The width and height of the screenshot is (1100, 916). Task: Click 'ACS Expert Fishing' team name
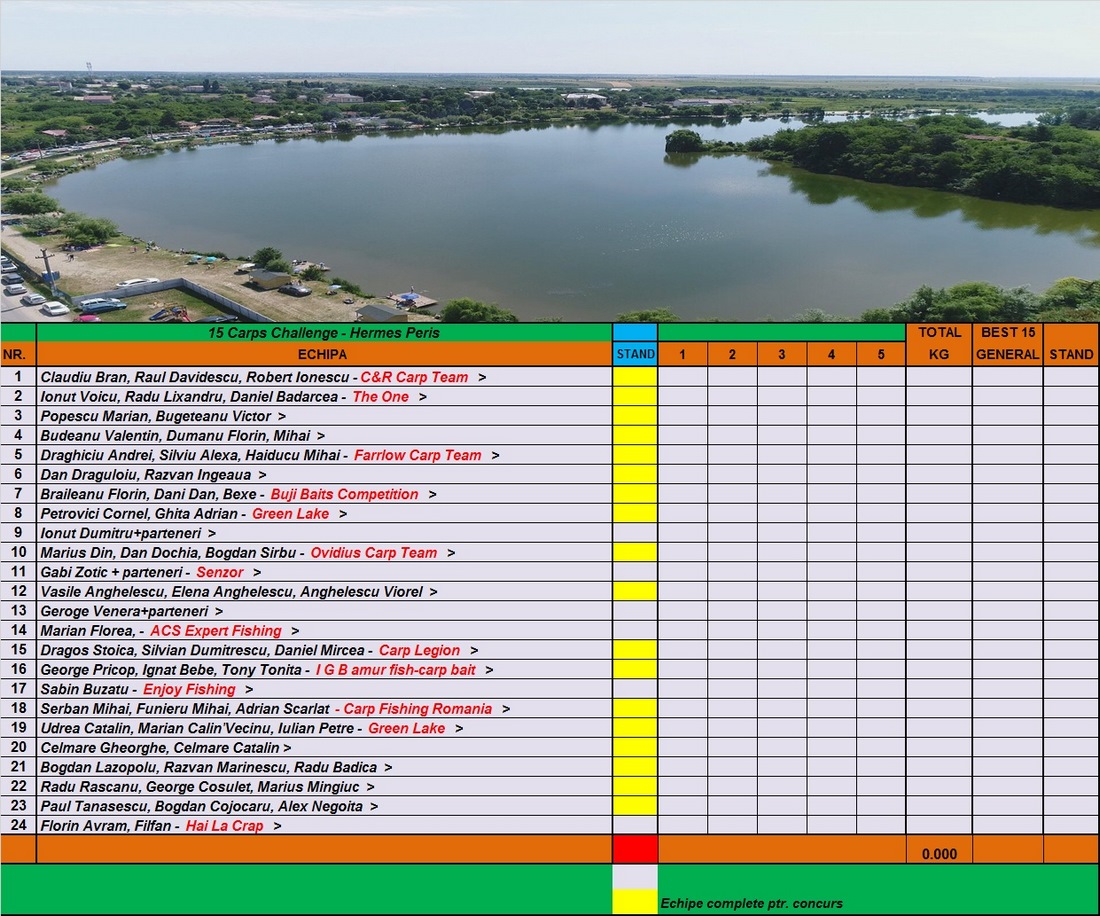coord(216,631)
